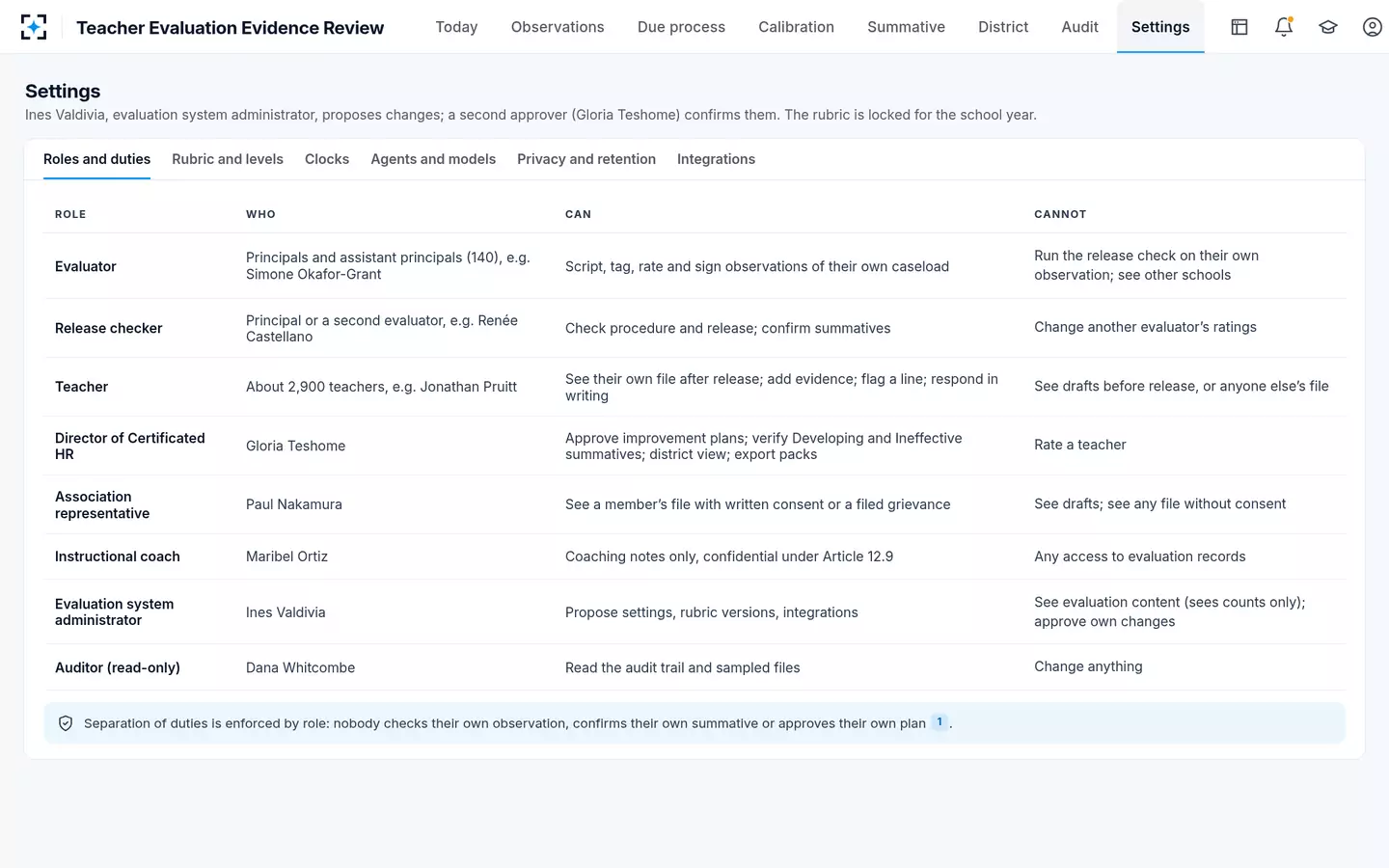Click the graduation cap icon
Image resolution: width=1389 pixels, height=868 pixels.
(1328, 27)
